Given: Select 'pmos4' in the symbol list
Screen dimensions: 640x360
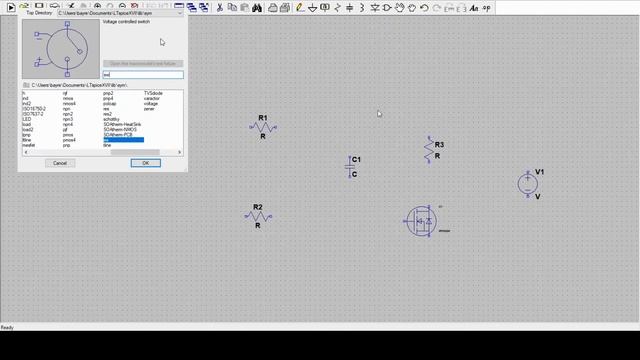Looking at the screenshot, I should pos(69,140).
